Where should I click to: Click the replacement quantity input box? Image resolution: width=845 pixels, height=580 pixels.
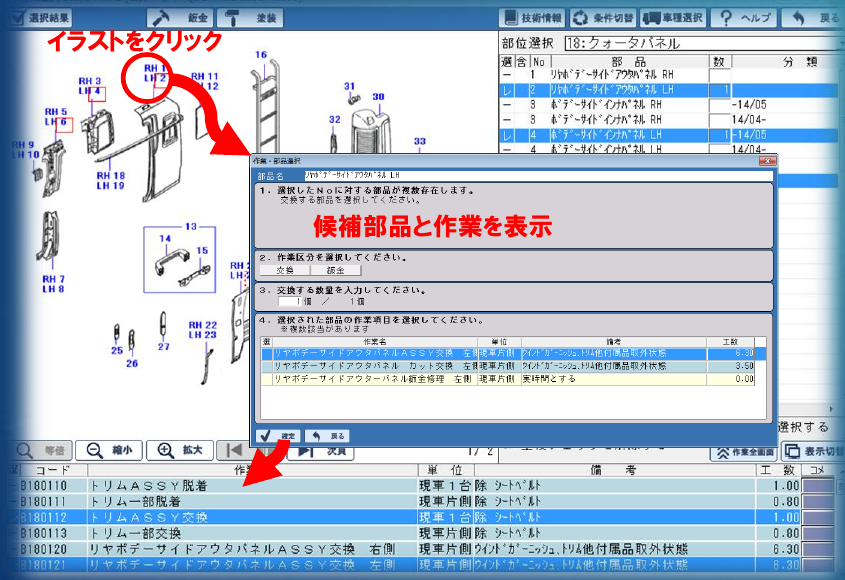(290, 301)
